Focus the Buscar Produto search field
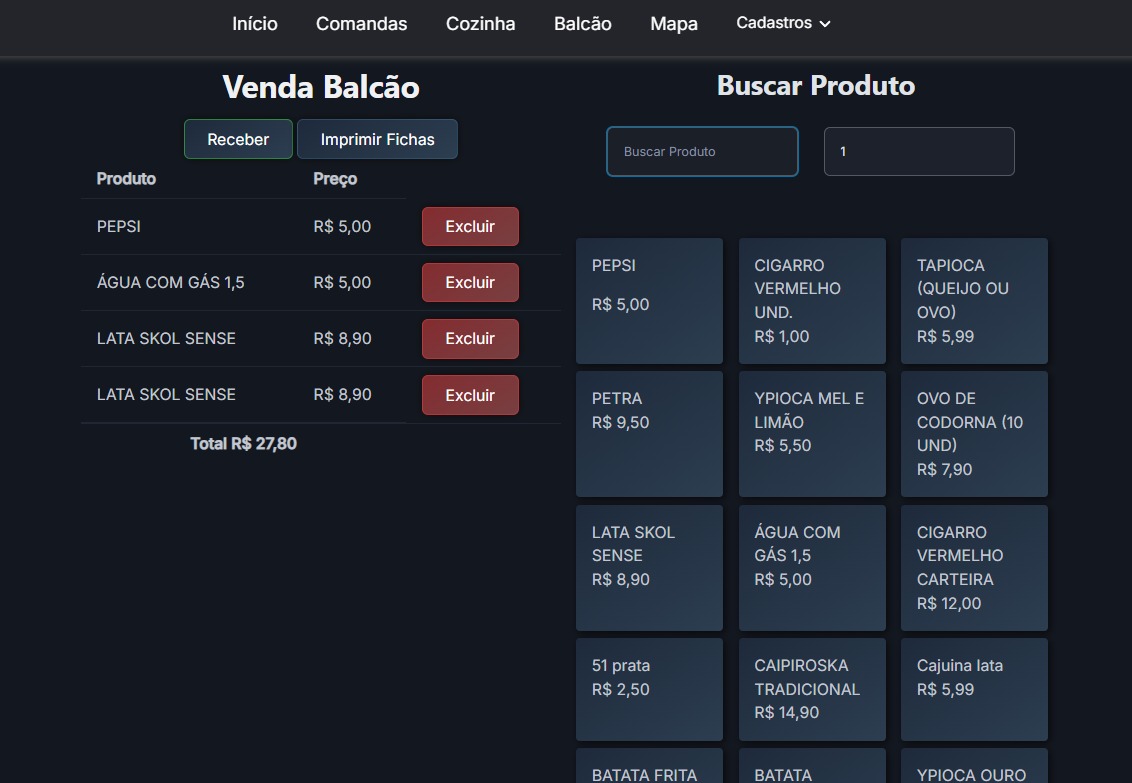 pos(702,152)
